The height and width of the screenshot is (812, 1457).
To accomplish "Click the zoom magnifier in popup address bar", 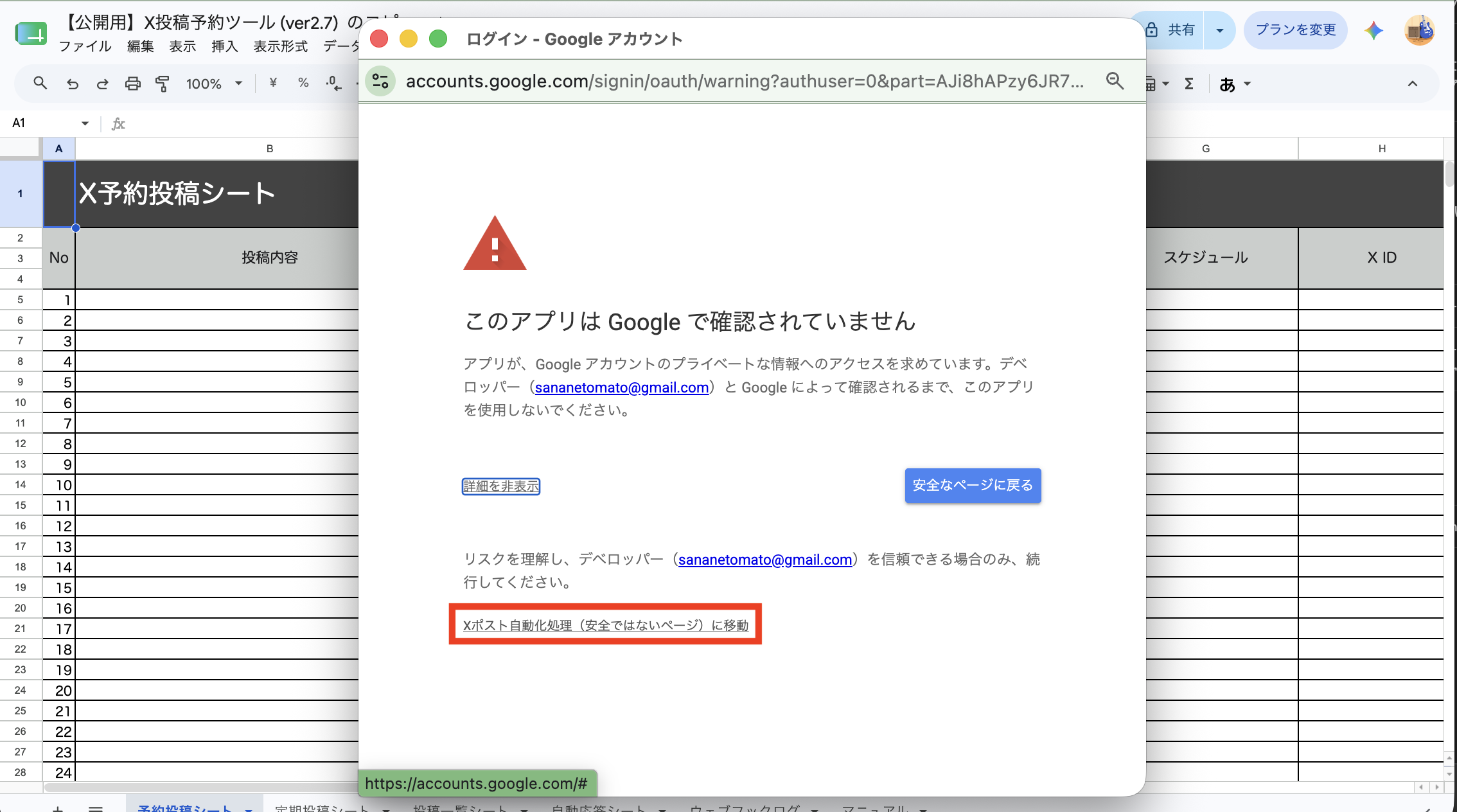I will coord(1115,81).
